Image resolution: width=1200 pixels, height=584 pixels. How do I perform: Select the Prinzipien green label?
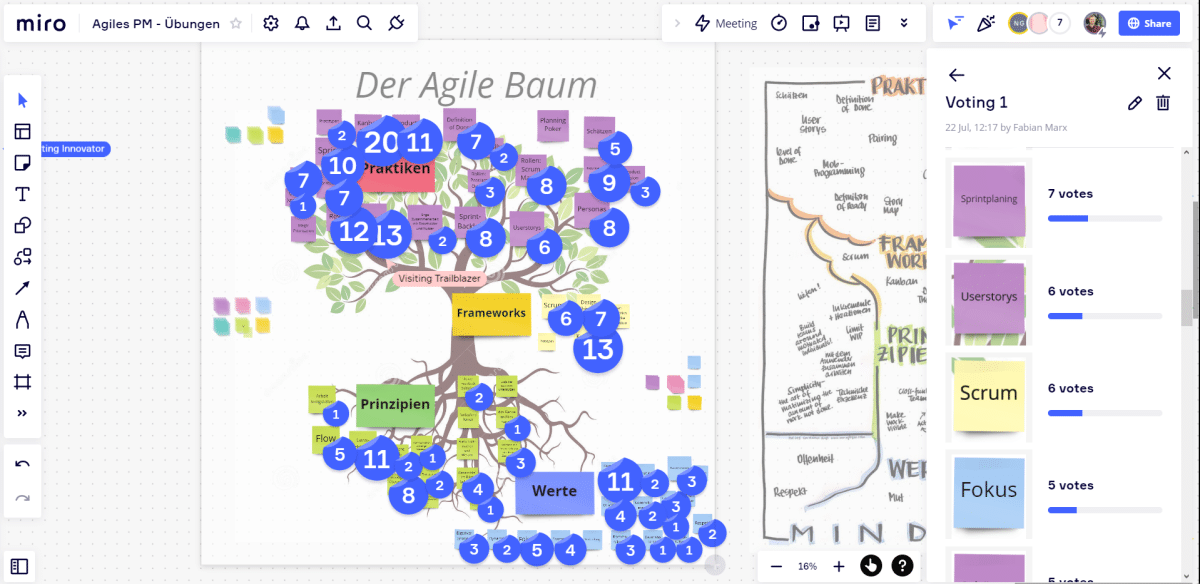pyautogui.click(x=396, y=404)
